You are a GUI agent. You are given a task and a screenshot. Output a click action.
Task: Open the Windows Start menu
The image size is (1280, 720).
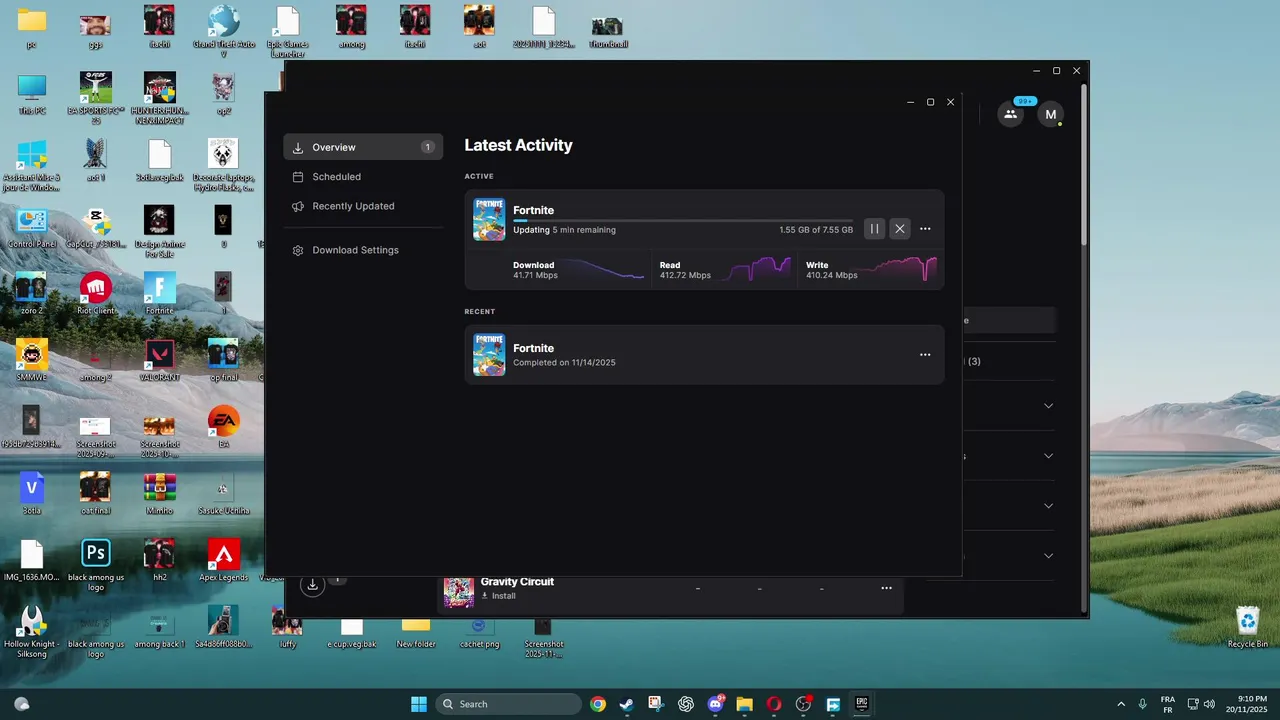[x=419, y=704]
